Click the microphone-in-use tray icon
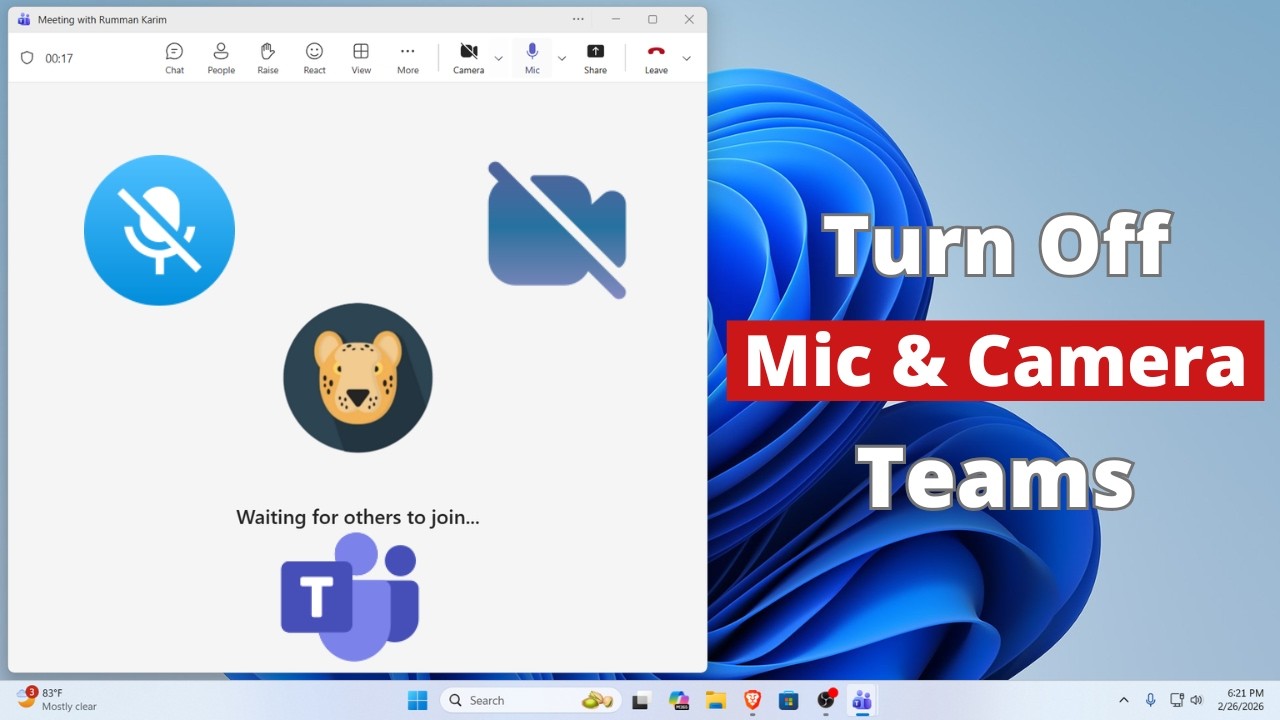The width and height of the screenshot is (1280, 720). [1150, 700]
